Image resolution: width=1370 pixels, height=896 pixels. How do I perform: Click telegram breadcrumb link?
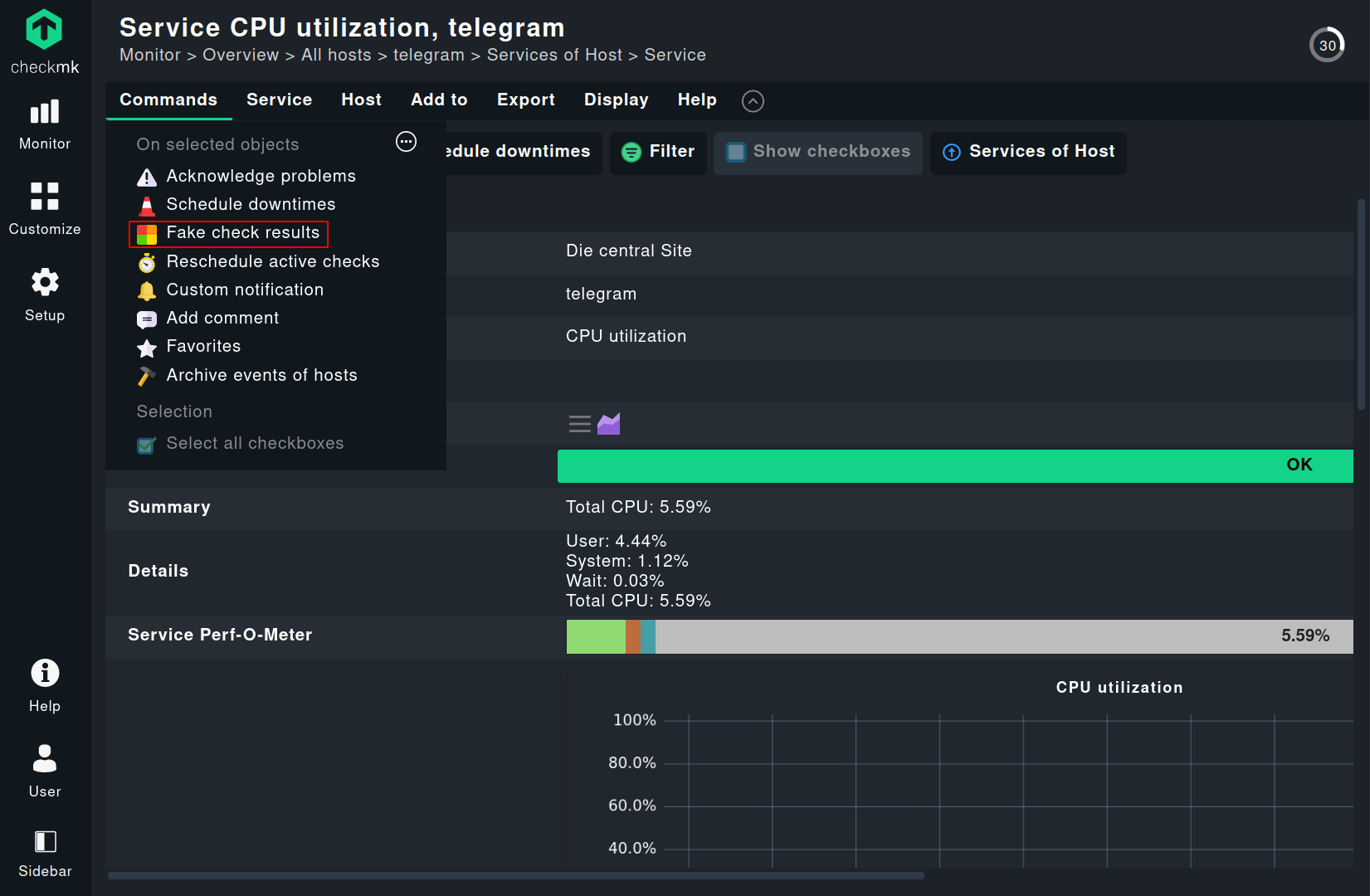(x=429, y=56)
